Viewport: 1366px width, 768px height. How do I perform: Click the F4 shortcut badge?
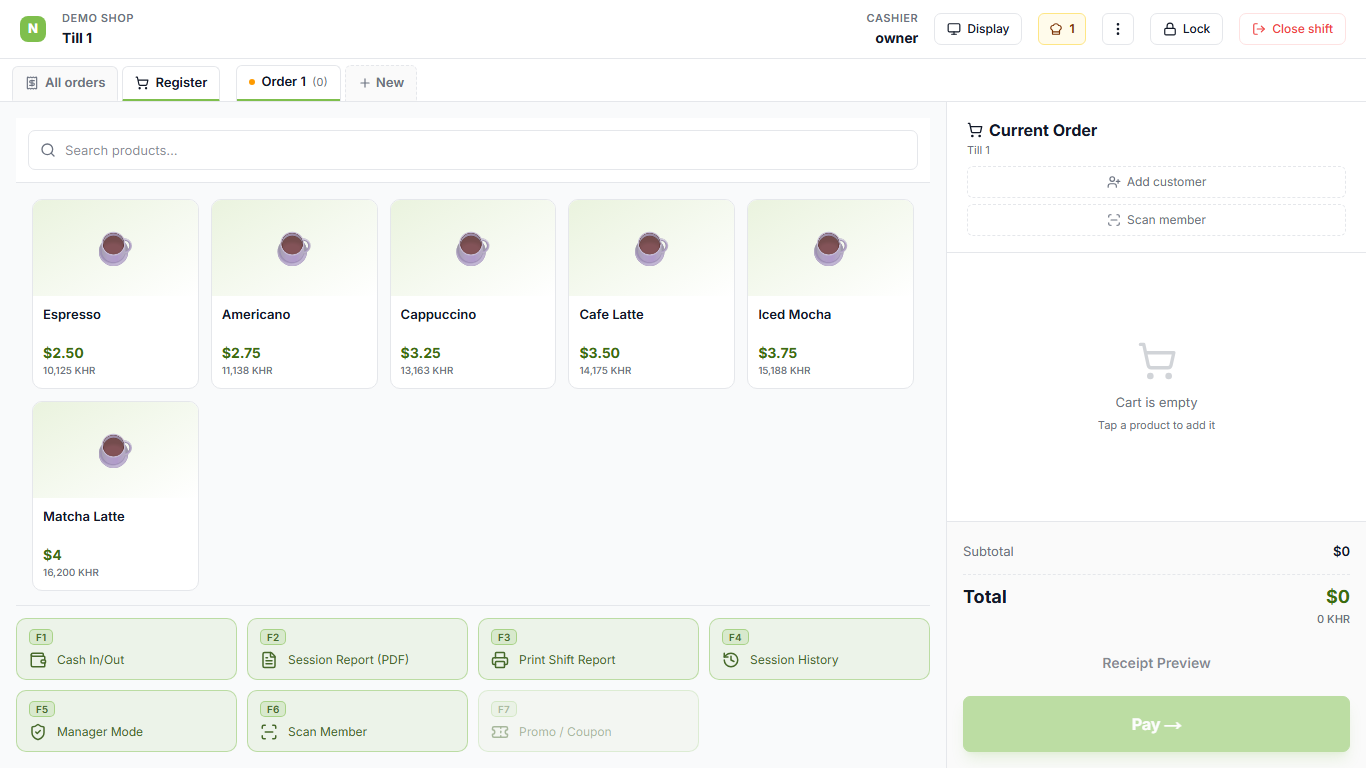pos(735,637)
